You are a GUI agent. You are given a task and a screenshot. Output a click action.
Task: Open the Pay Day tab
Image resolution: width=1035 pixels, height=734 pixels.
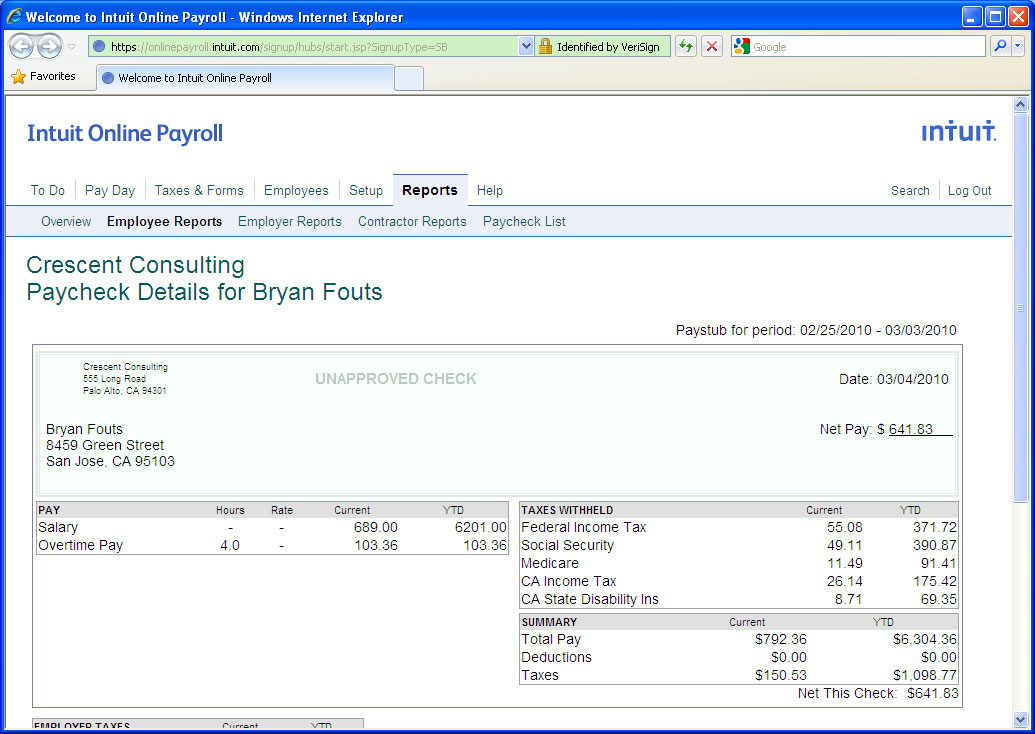(110, 191)
